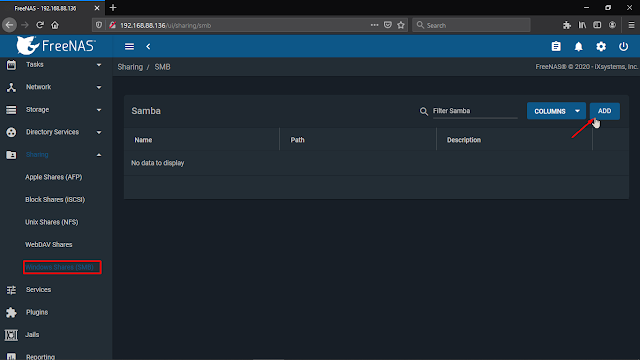This screenshot has width=640, height=360.
Task: Click the FreeNAS logo
Action: coord(56,45)
